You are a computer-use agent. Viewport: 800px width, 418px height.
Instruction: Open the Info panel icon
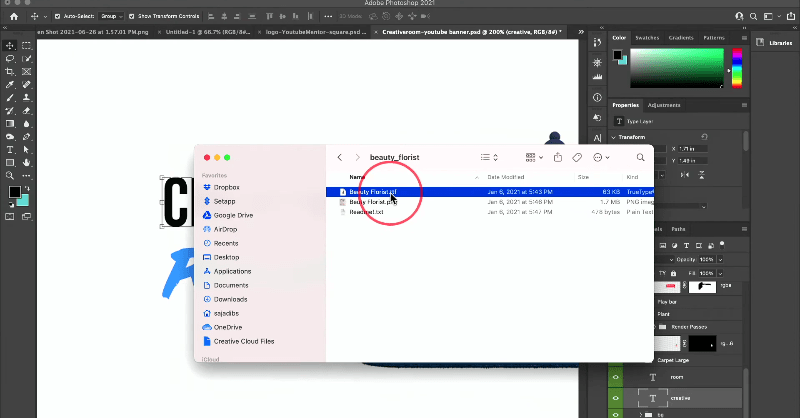pyautogui.click(x=597, y=97)
